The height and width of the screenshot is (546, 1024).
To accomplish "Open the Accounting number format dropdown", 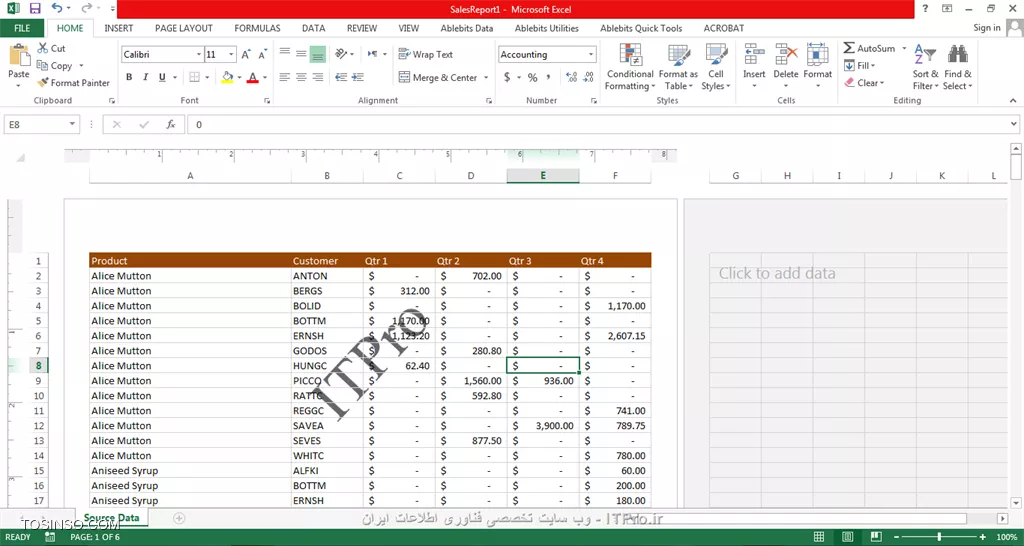I will tap(591, 55).
